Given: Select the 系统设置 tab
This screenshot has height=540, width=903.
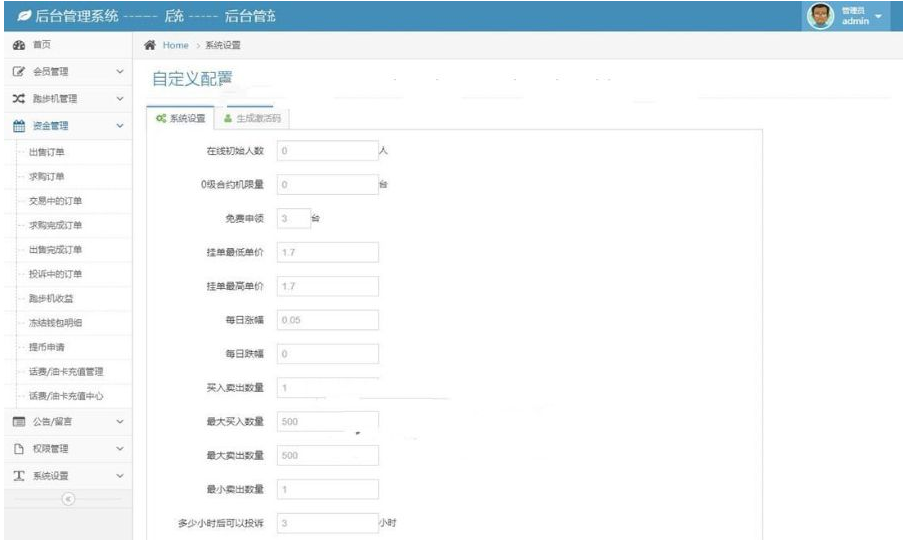Looking at the screenshot, I should point(181,118).
